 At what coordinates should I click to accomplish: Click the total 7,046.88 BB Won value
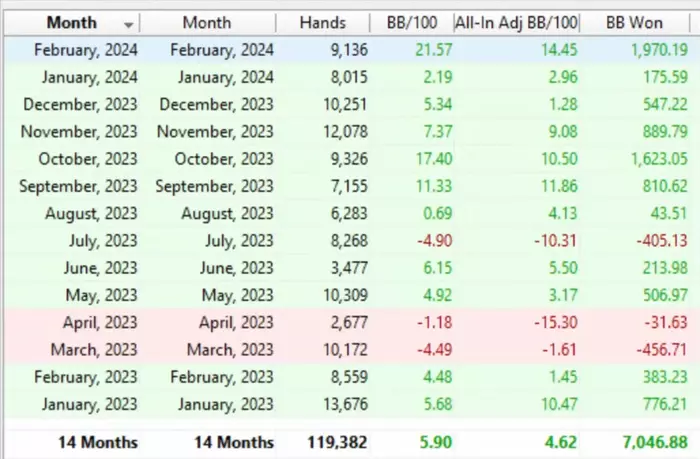[x=655, y=442]
